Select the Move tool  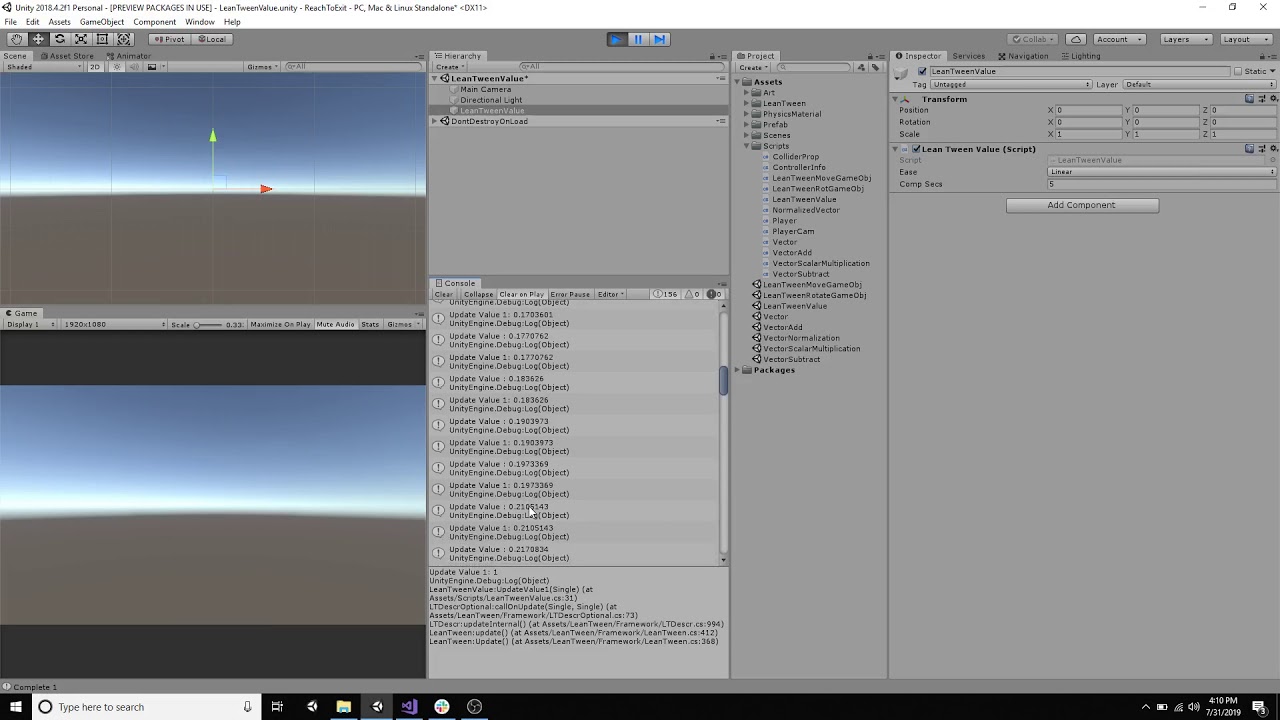[38, 39]
